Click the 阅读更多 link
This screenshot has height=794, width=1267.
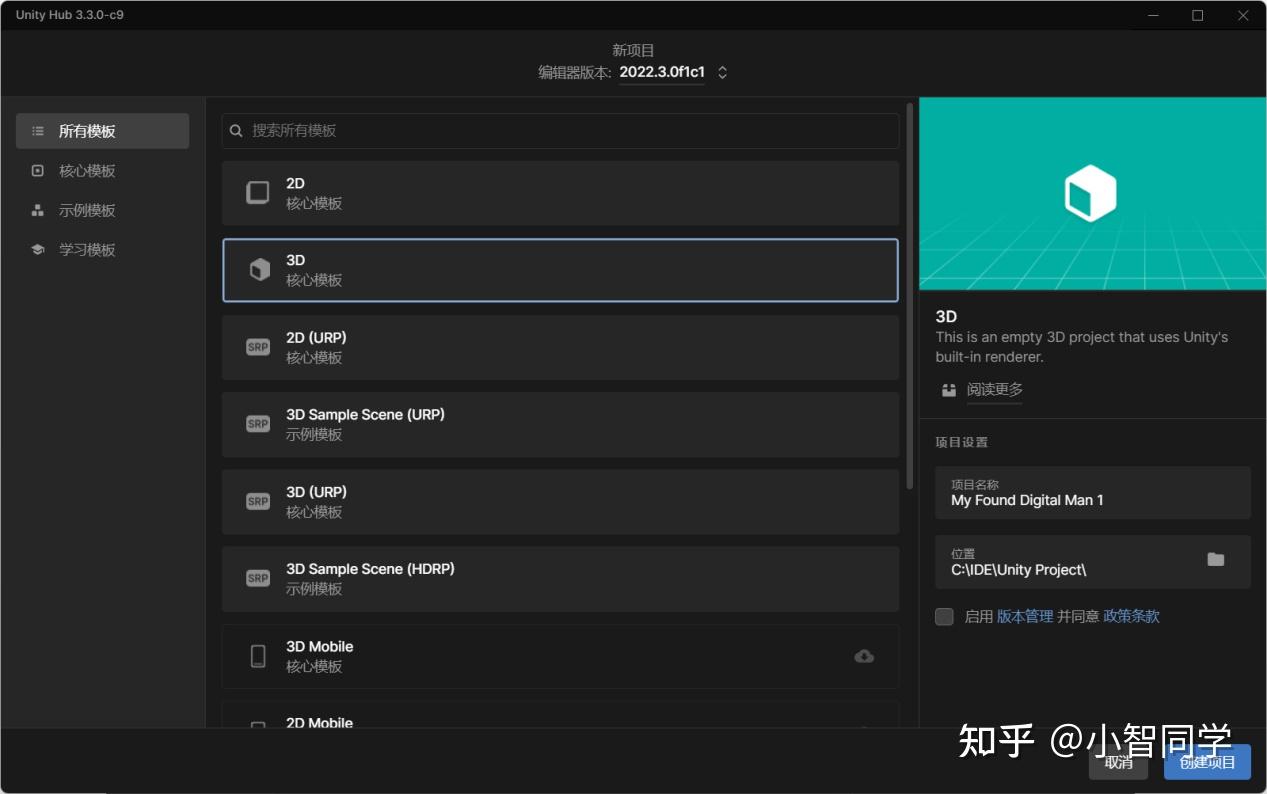pyautogui.click(x=994, y=389)
